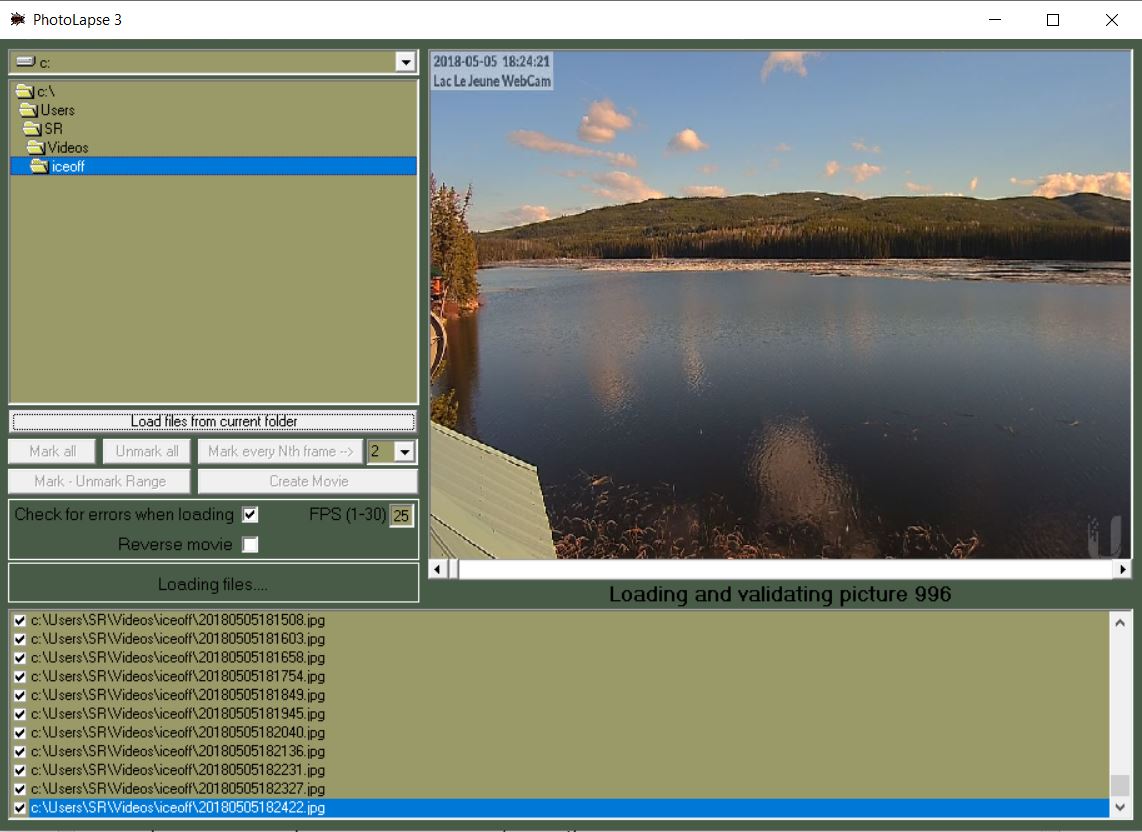This screenshot has width=1142, height=832.
Task: Click the Create Movie button
Action: tap(307, 481)
